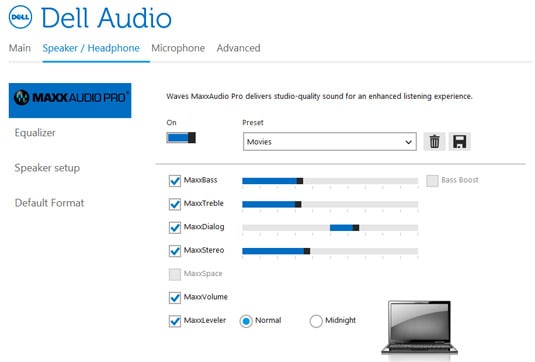
Task: Open the Movies preset dropdown
Action: [330, 142]
